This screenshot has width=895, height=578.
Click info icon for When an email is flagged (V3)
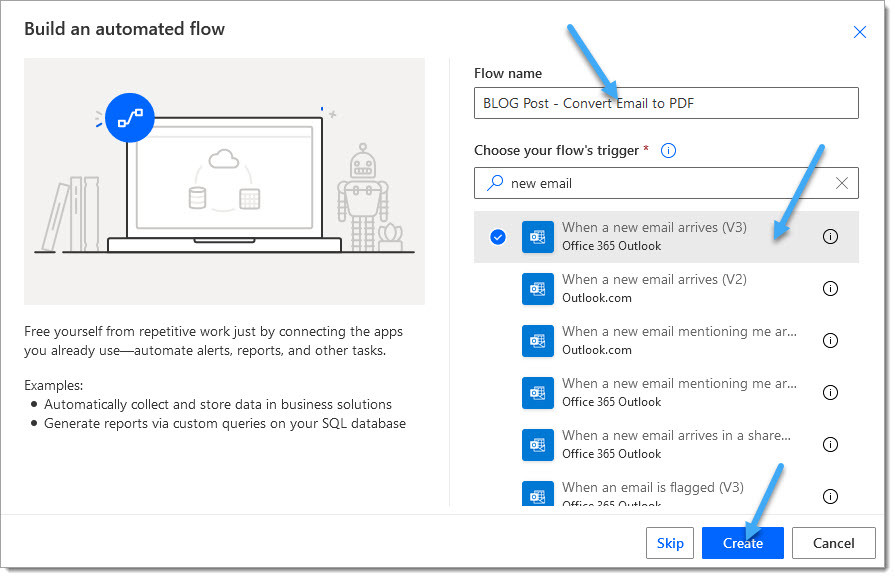click(x=830, y=496)
